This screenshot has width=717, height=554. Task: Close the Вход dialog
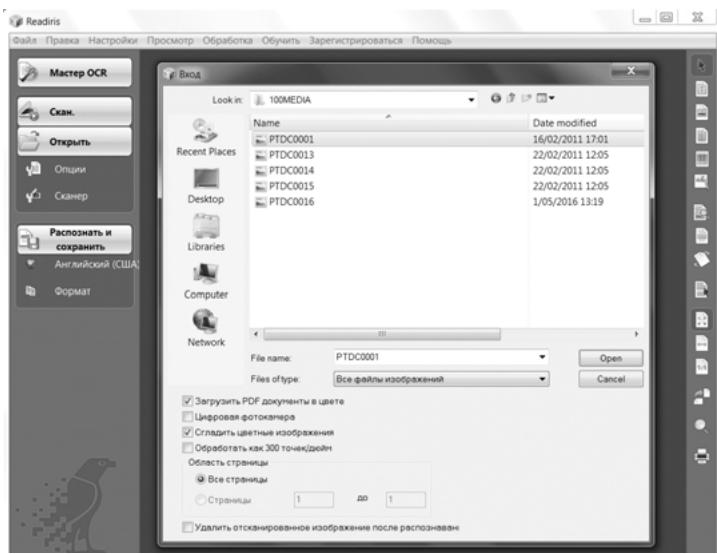(631, 71)
